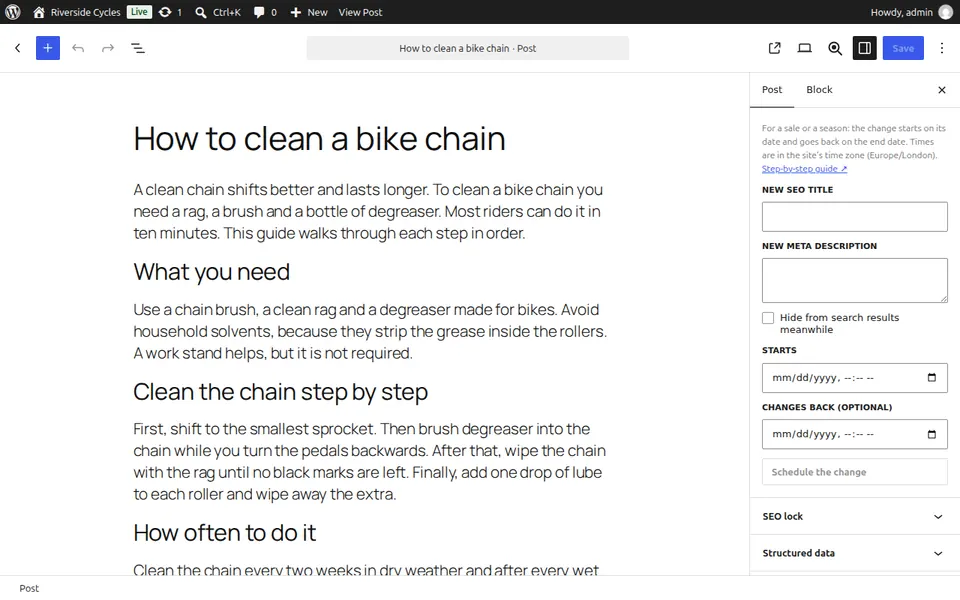Close the settings sidebar
This screenshot has width=960, height=600.
[942, 90]
